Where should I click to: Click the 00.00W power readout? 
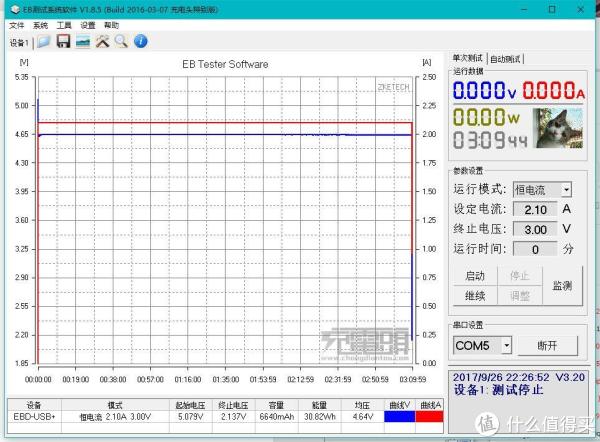[x=486, y=117]
